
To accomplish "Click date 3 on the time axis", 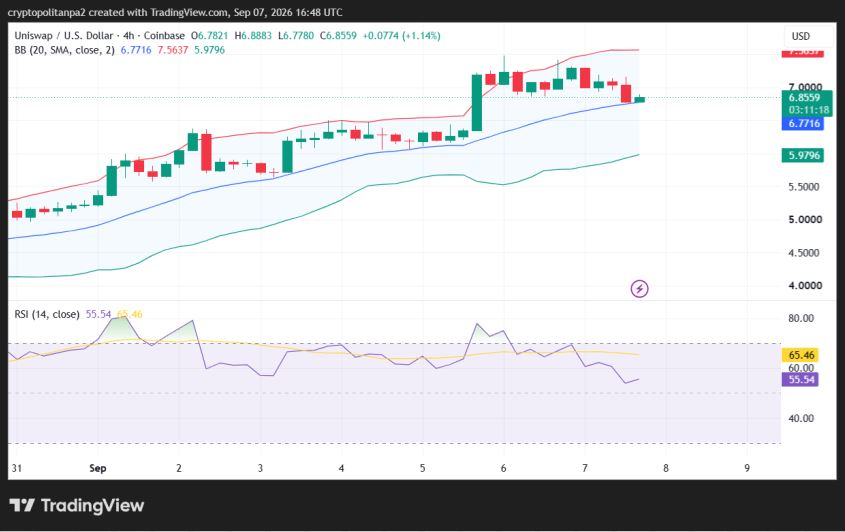I will 260,468.
